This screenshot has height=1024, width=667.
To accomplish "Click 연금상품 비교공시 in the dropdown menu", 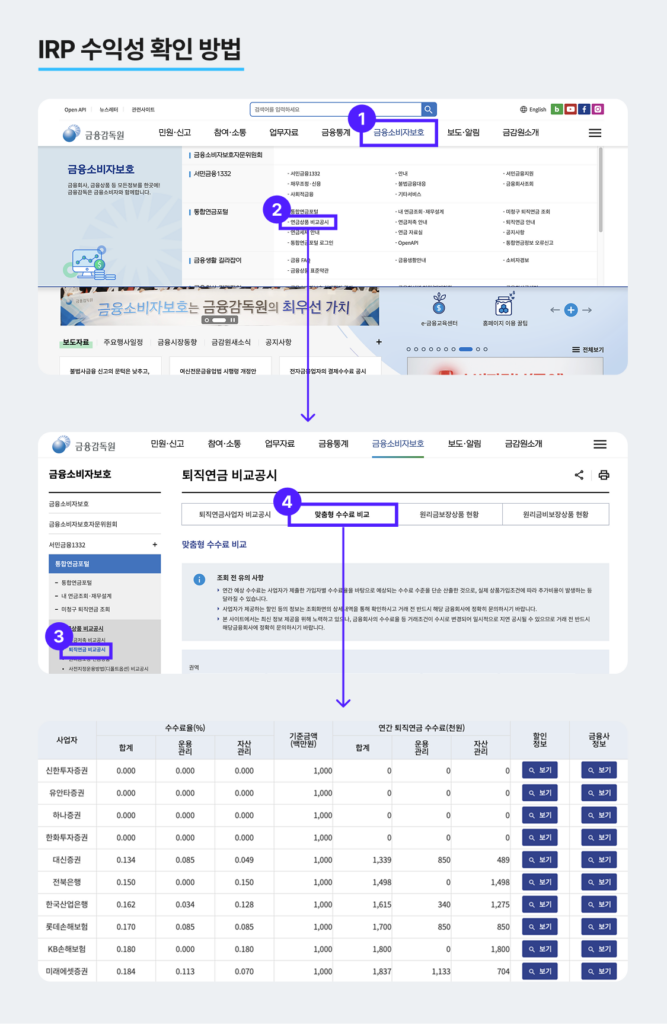I will click(x=310, y=223).
